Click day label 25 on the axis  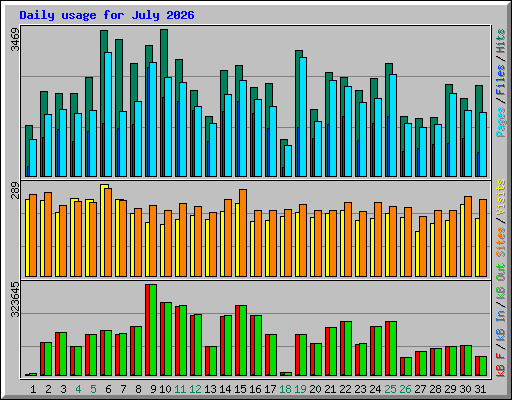[x=390, y=389]
